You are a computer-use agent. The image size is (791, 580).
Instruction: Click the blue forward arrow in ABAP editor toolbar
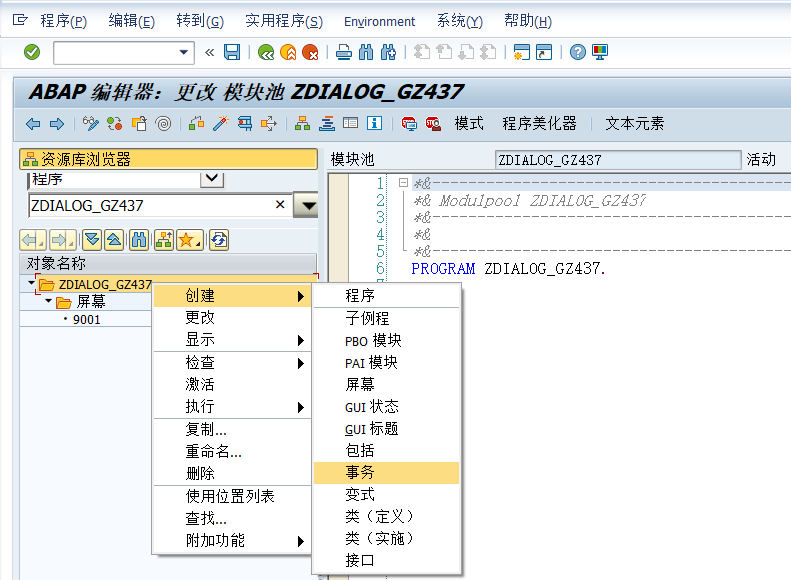pos(57,124)
